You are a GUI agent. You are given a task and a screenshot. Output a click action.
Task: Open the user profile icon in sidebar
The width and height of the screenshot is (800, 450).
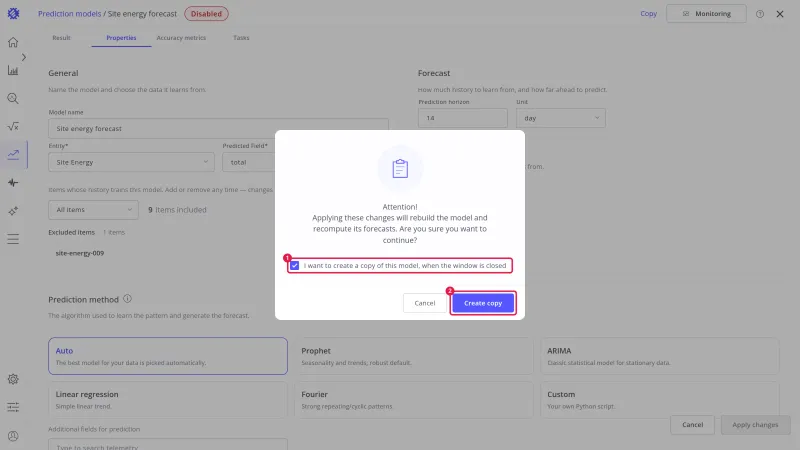[13, 436]
